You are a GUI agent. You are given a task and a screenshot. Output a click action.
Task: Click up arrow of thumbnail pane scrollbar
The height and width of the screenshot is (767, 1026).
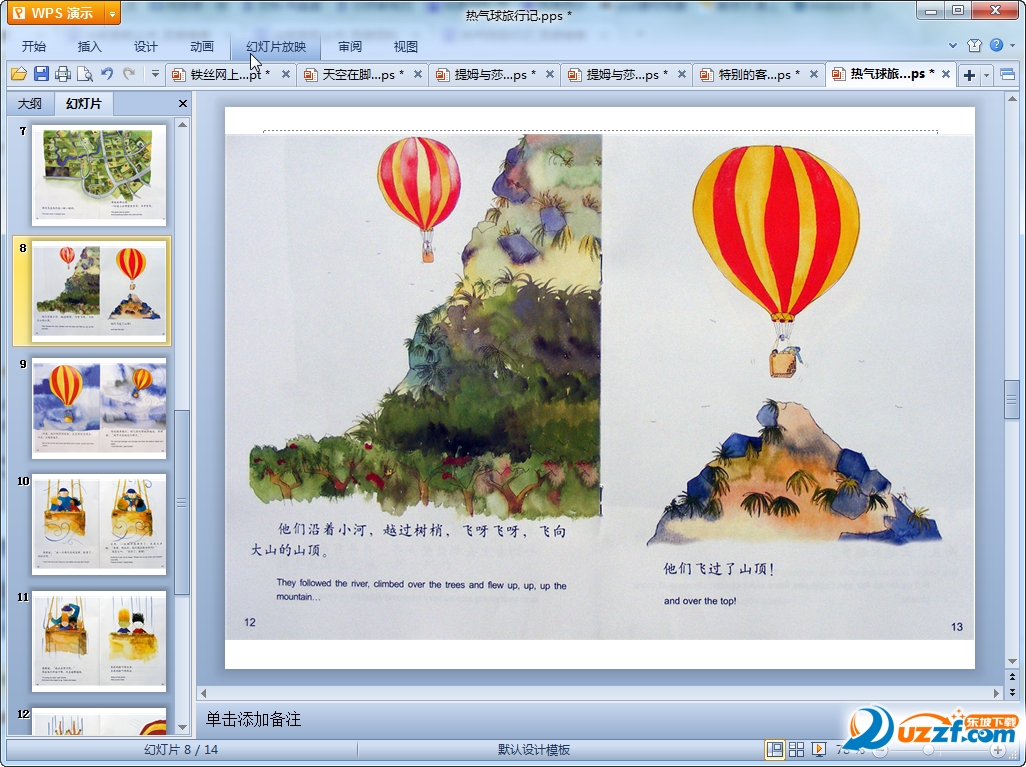[183, 124]
